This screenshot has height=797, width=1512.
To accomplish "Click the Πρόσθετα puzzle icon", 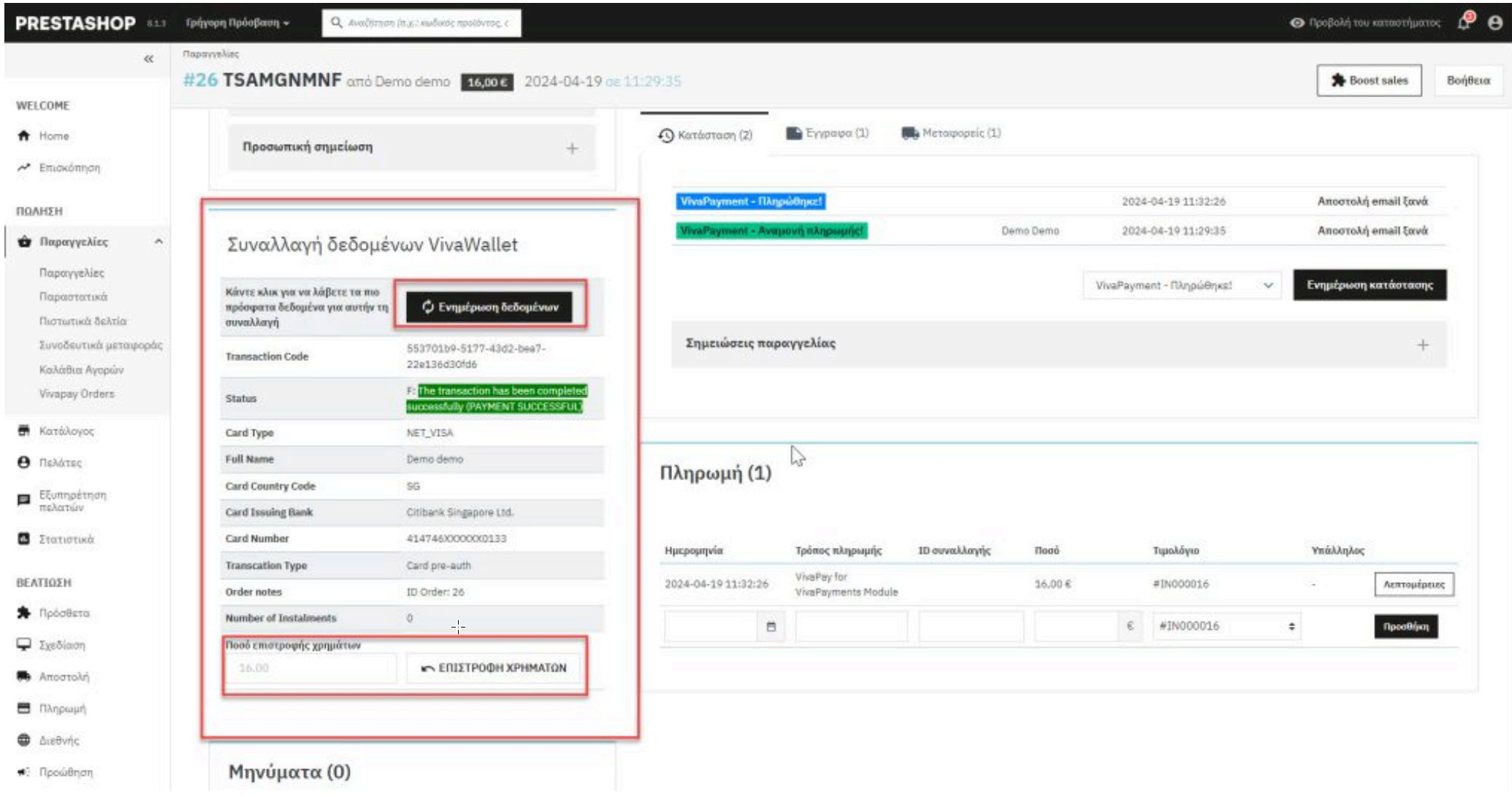I will (x=24, y=613).
